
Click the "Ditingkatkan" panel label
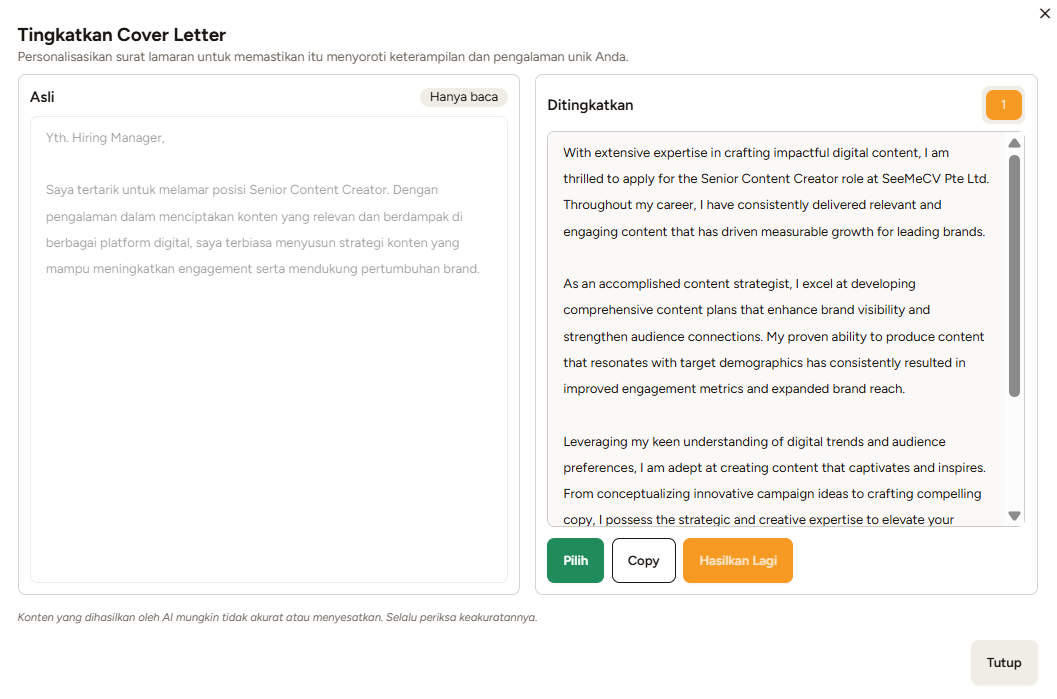click(590, 105)
